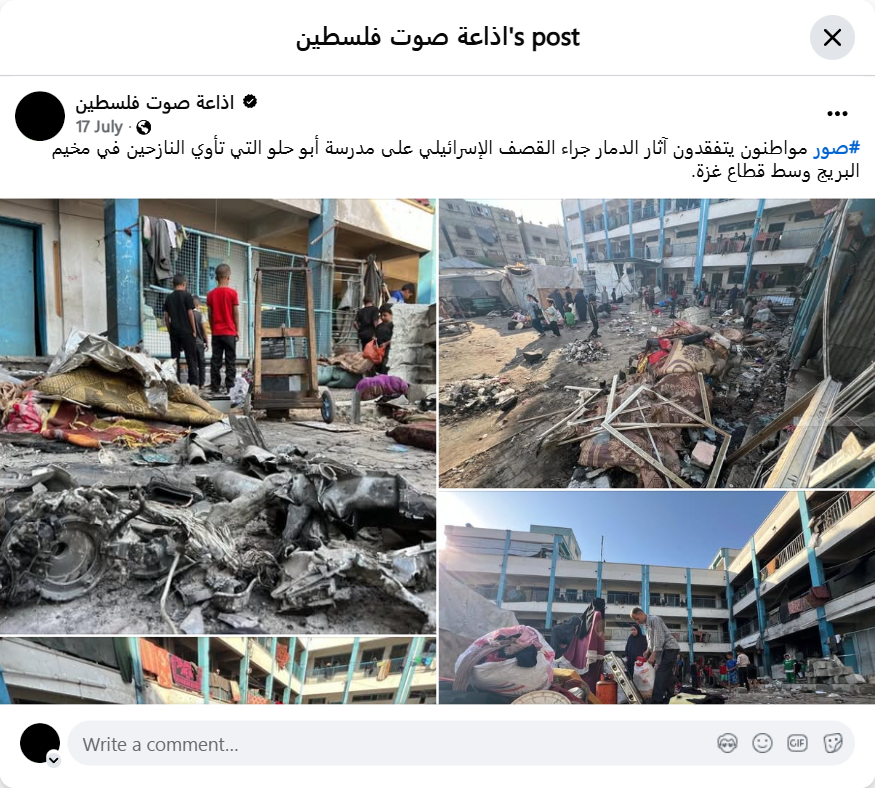The height and width of the screenshot is (788, 875).
Task: Open the #صور hashtag link
Action: [x=836, y=148]
